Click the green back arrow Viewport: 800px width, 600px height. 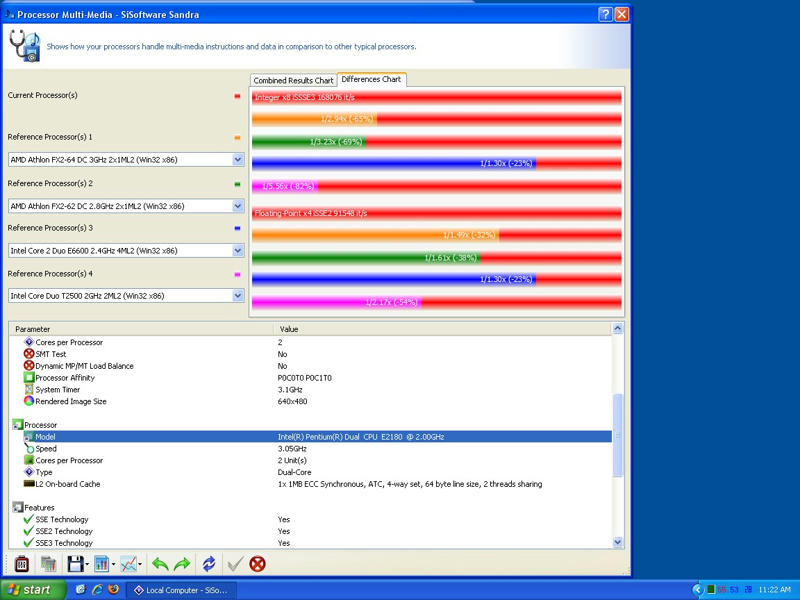(160, 564)
